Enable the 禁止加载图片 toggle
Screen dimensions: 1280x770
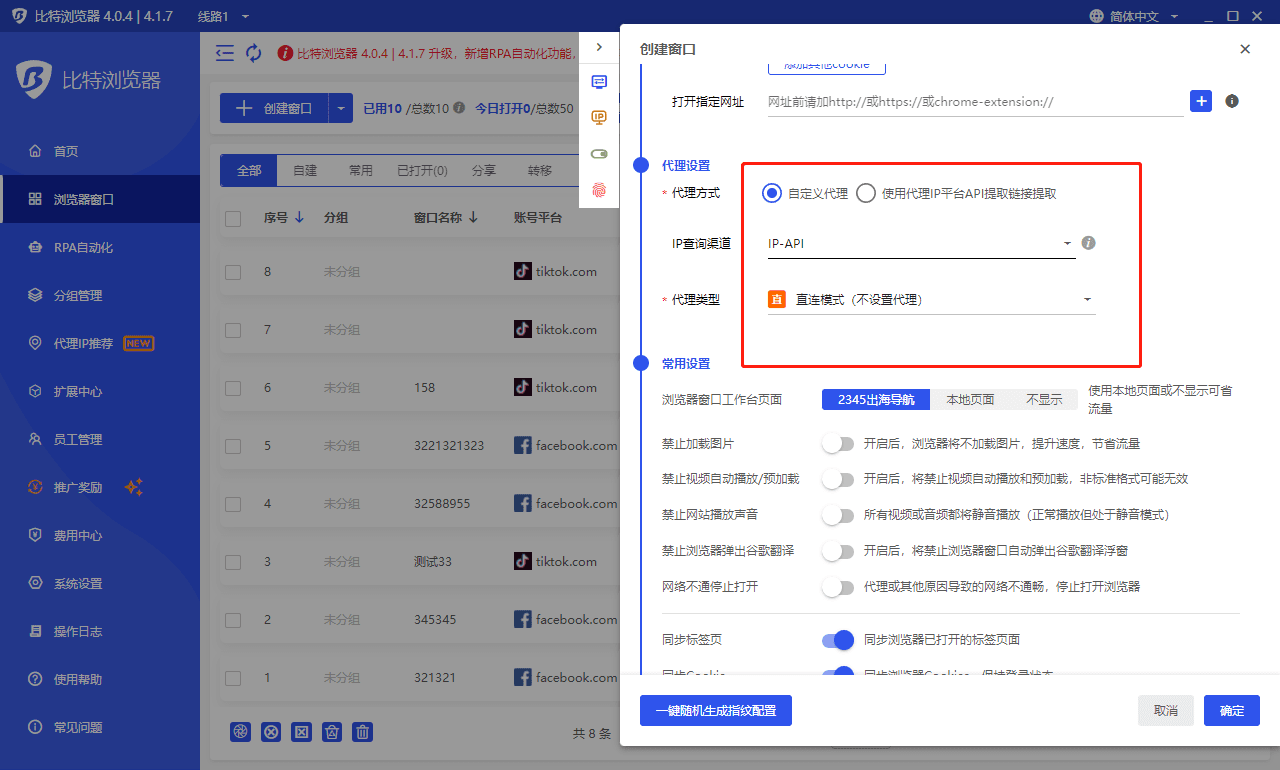tap(837, 442)
